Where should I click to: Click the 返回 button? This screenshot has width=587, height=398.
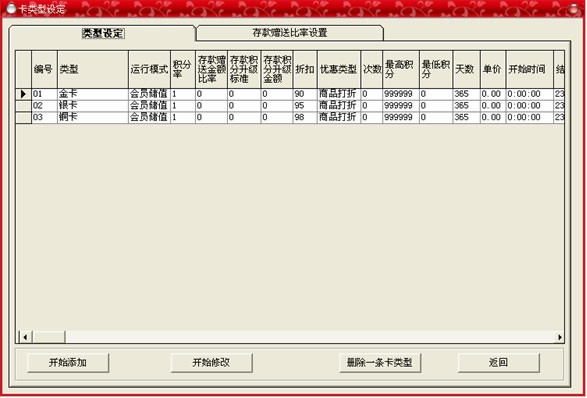point(498,362)
